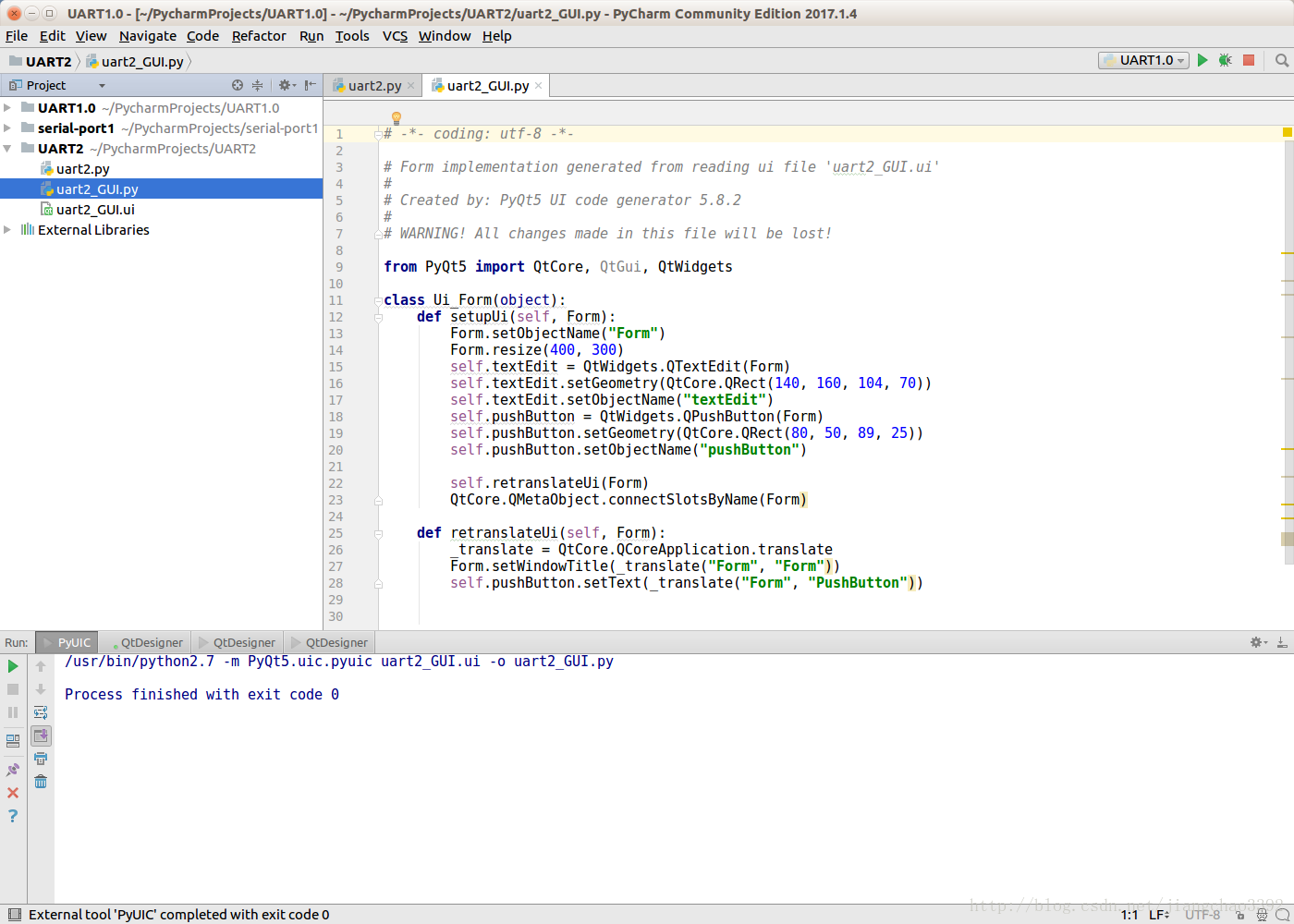Screen dimensions: 1294x924
Task: Pin the Run tab with the pushpin icon
Action: [13, 770]
